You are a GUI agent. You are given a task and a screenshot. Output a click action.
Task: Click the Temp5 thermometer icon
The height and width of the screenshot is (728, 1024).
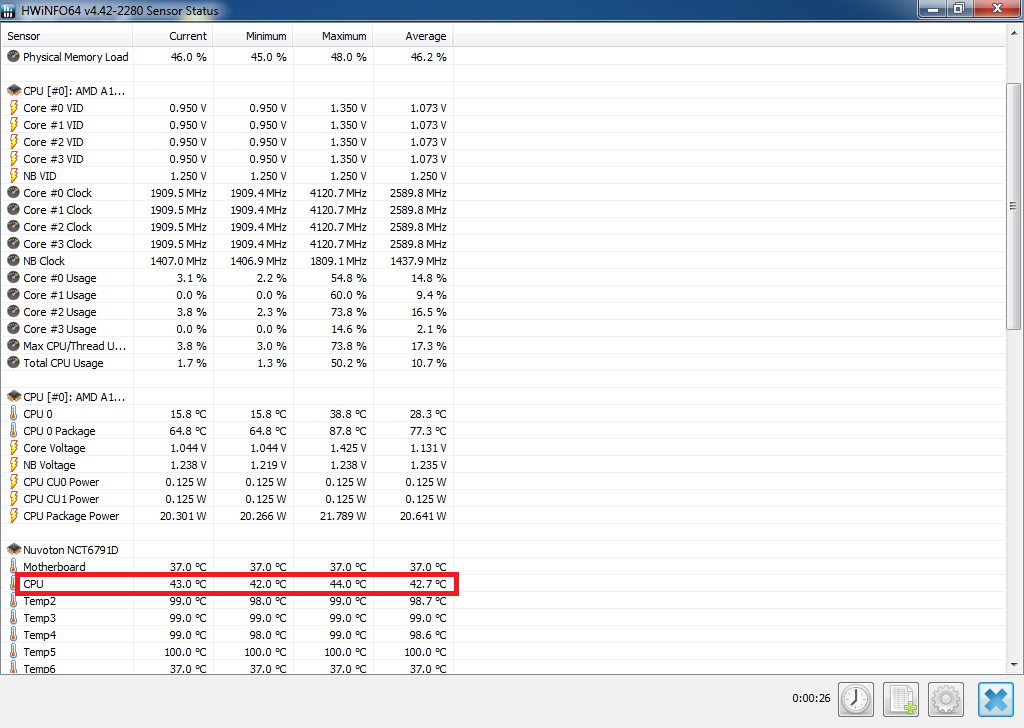(x=14, y=651)
